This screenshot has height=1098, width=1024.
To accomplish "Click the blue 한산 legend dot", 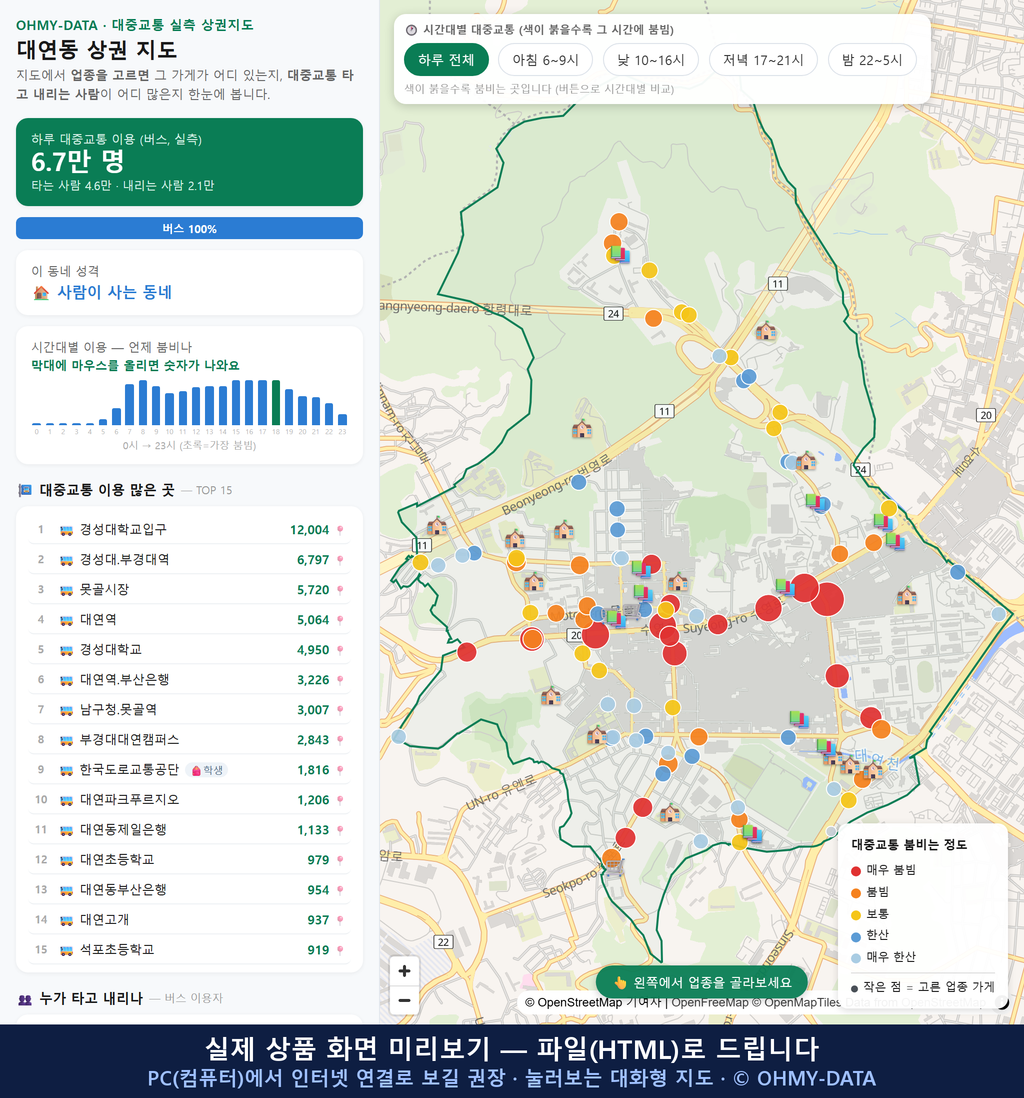I will pos(855,936).
